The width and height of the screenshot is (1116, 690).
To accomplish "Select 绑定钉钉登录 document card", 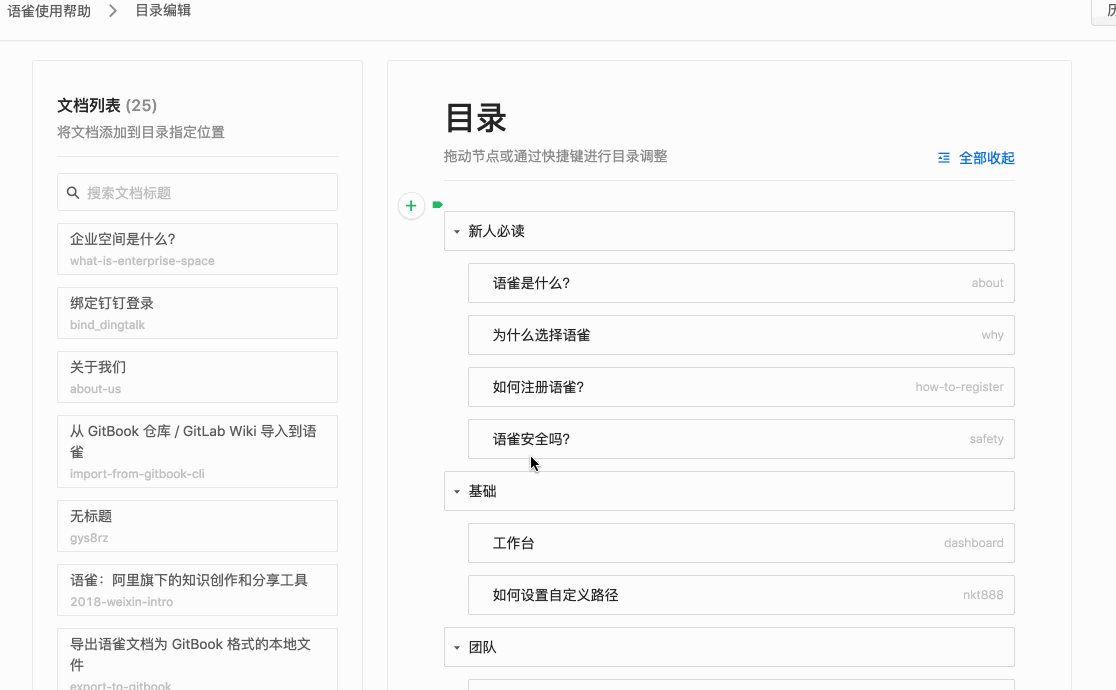I will pyautogui.click(x=197, y=313).
